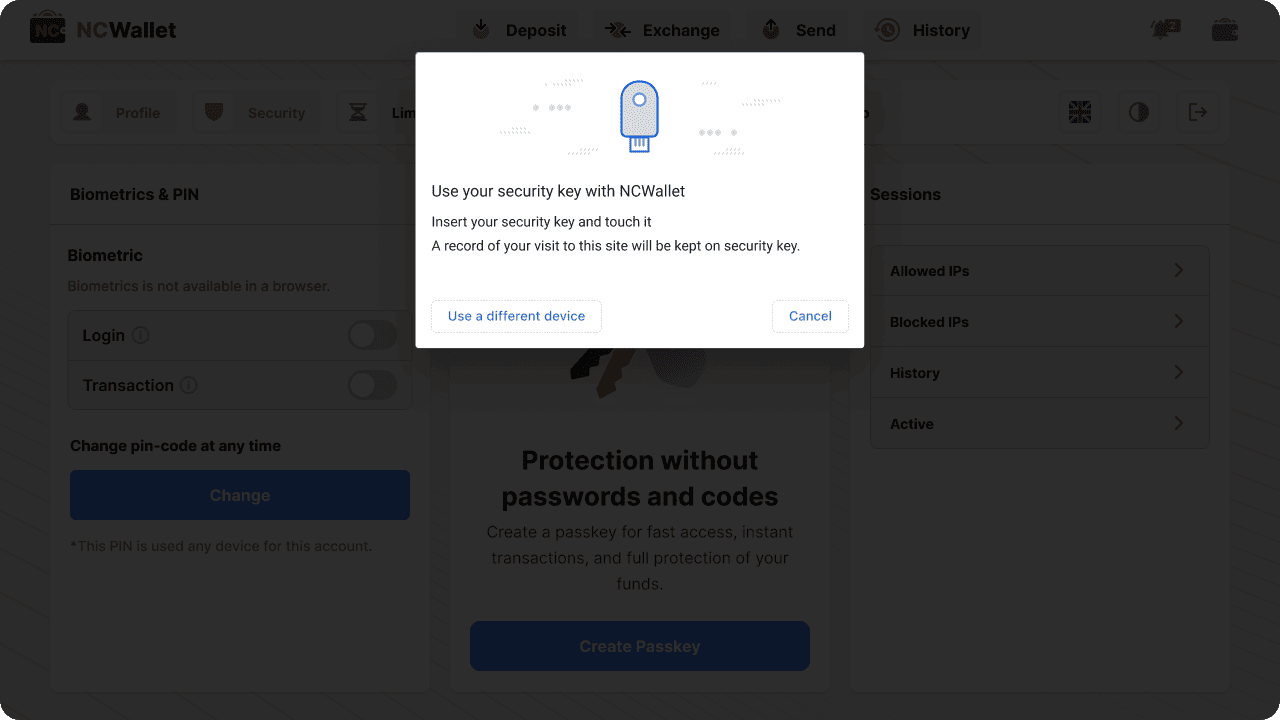
Task: Switch to the Profile tab
Action: coord(118,113)
